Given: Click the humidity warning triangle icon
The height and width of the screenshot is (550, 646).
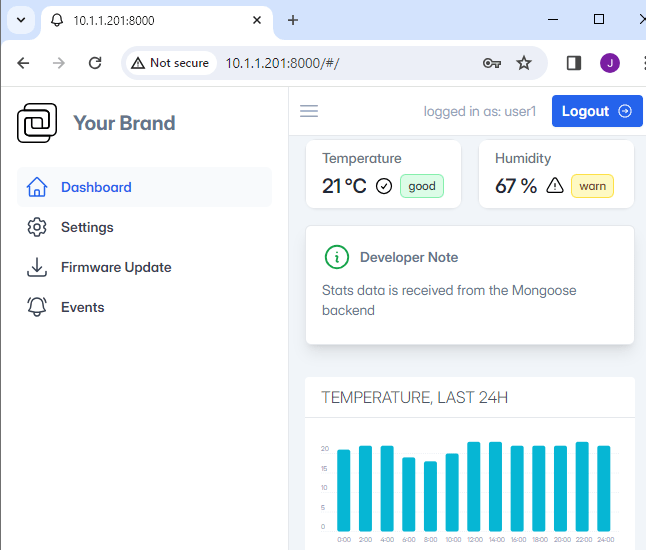Looking at the screenshot, I should pyautogui.click(x=555, y=186).
